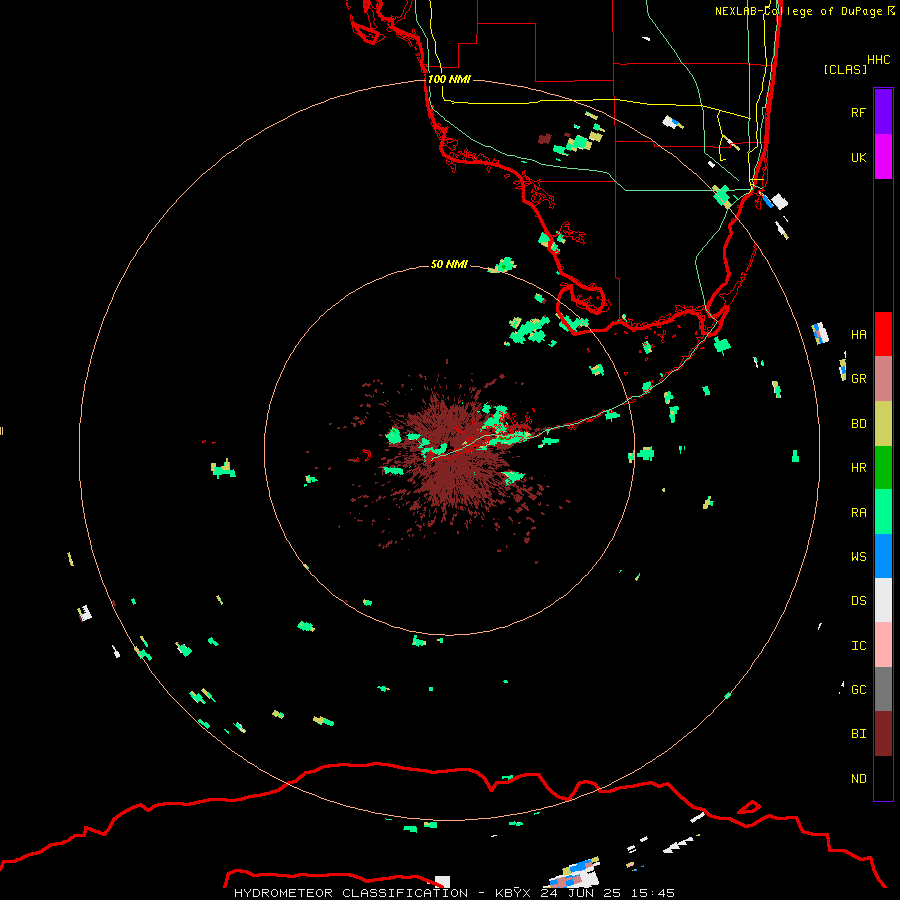
Task: Click the '50 NMI' range ring label
Action: click(449, 264)
